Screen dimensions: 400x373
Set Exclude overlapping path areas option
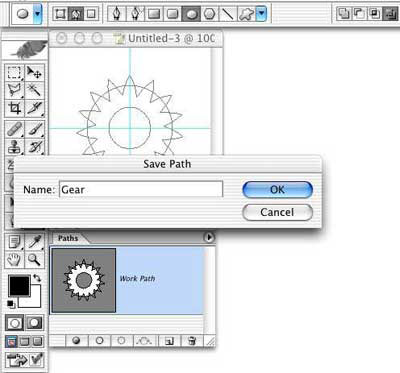[390, 14]
